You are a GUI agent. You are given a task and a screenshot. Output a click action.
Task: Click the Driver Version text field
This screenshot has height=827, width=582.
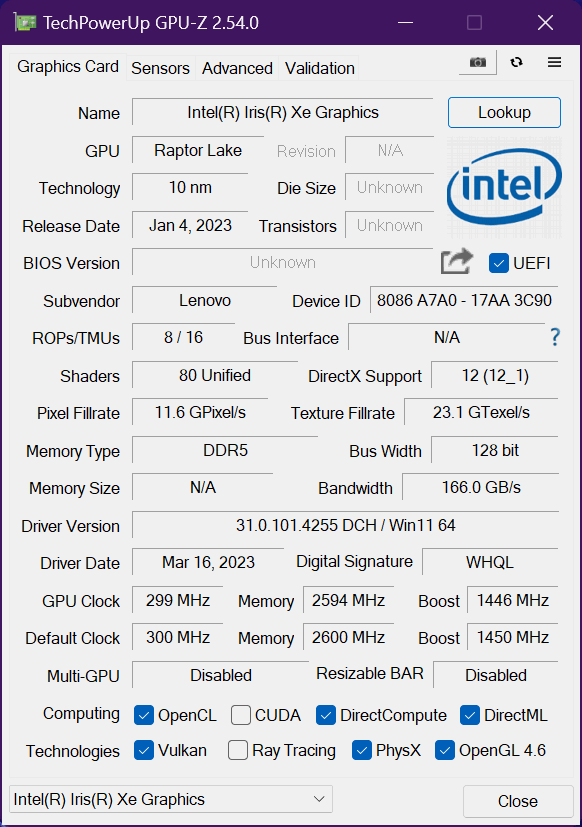click(345, 525)
